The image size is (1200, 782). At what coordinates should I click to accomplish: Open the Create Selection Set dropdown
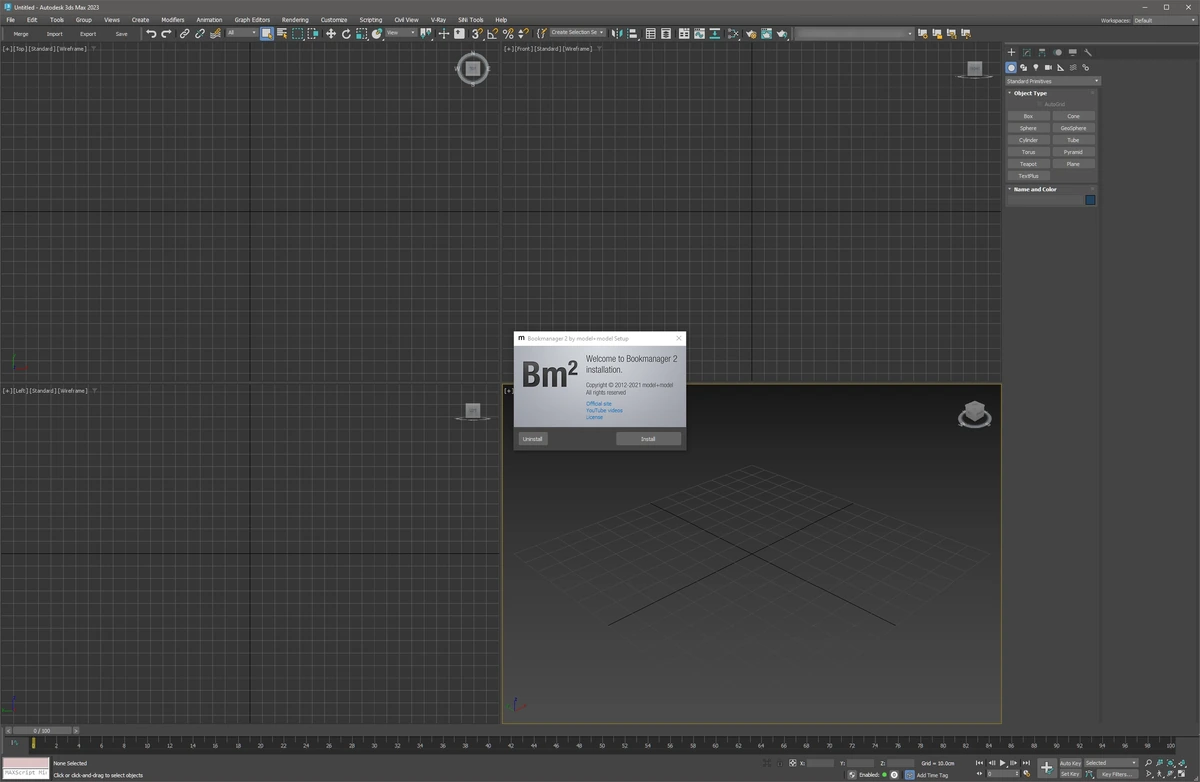577,33
